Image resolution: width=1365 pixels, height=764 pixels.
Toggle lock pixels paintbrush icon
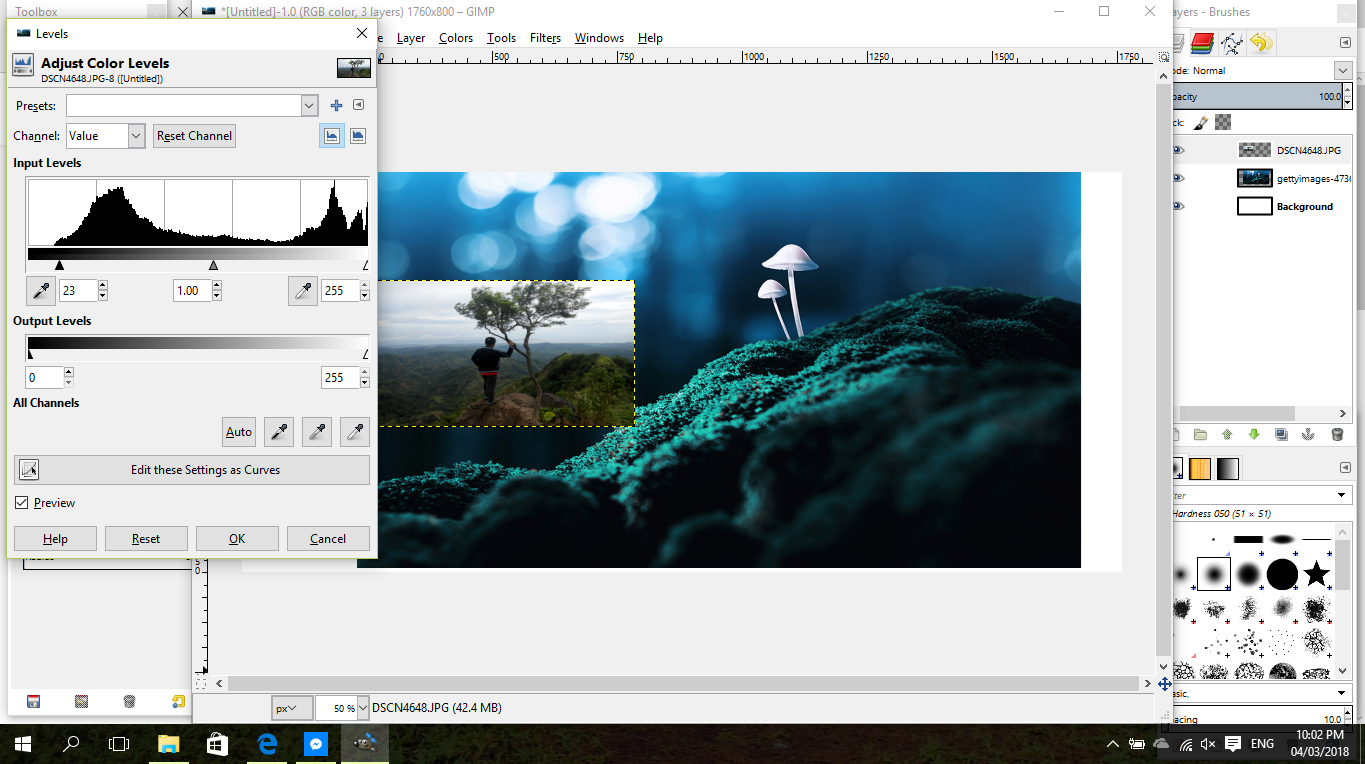point(1201,122)
